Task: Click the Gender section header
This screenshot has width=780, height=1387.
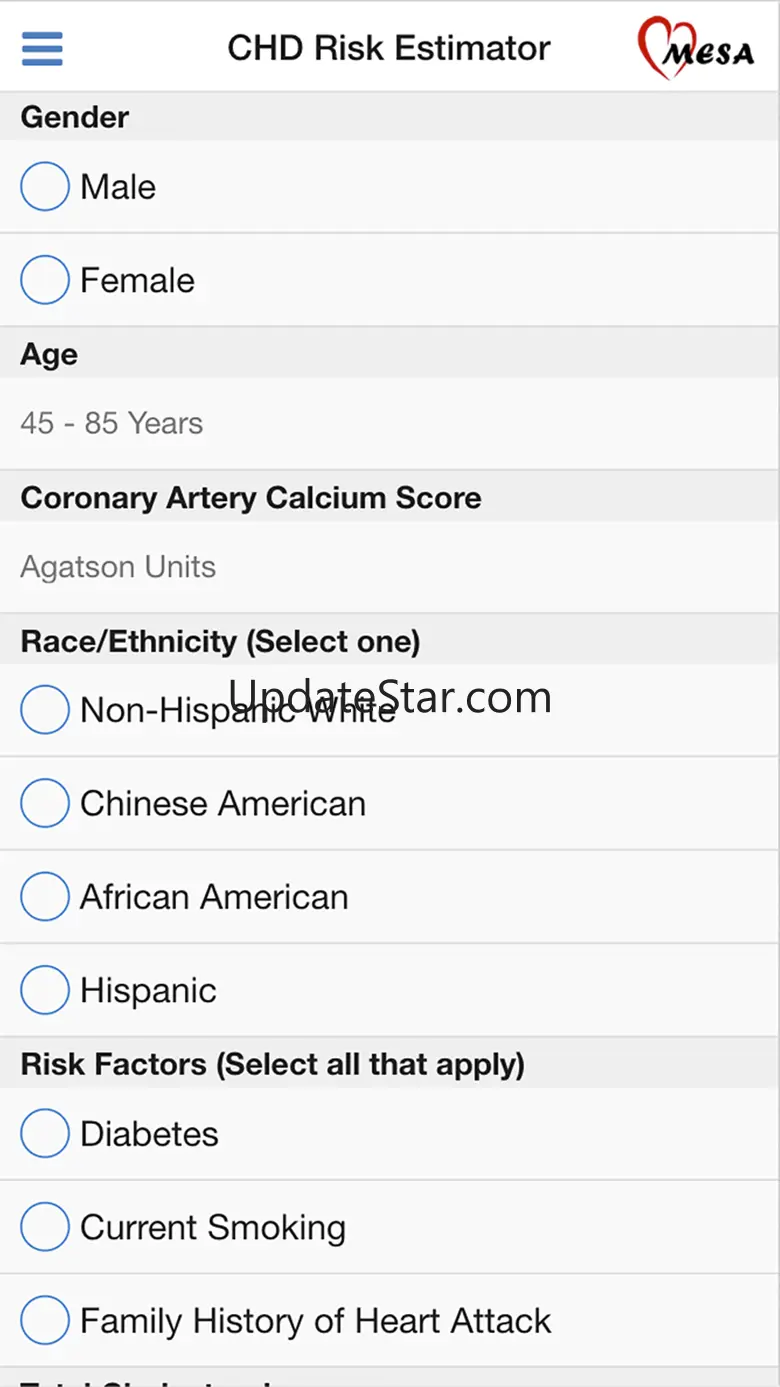Action: click(75, 117)
